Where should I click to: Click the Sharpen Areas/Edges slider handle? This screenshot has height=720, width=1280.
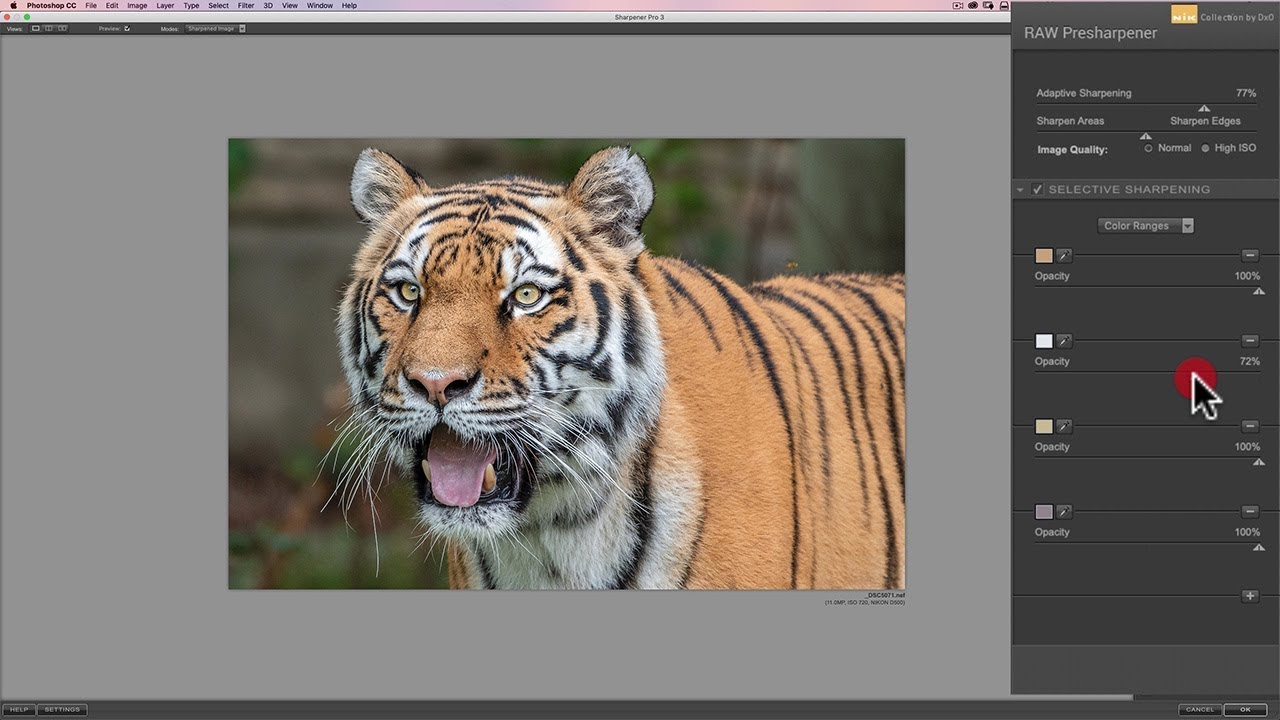[1146, 136]
